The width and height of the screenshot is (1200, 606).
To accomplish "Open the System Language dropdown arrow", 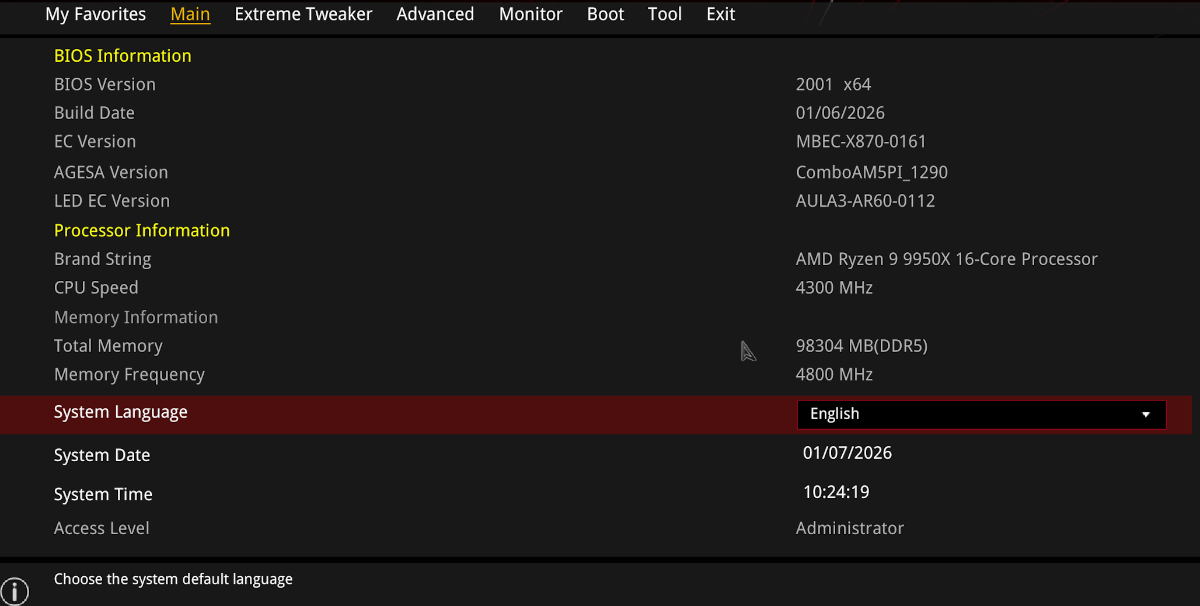I will pyautogui.click(x=1146, y=414).
